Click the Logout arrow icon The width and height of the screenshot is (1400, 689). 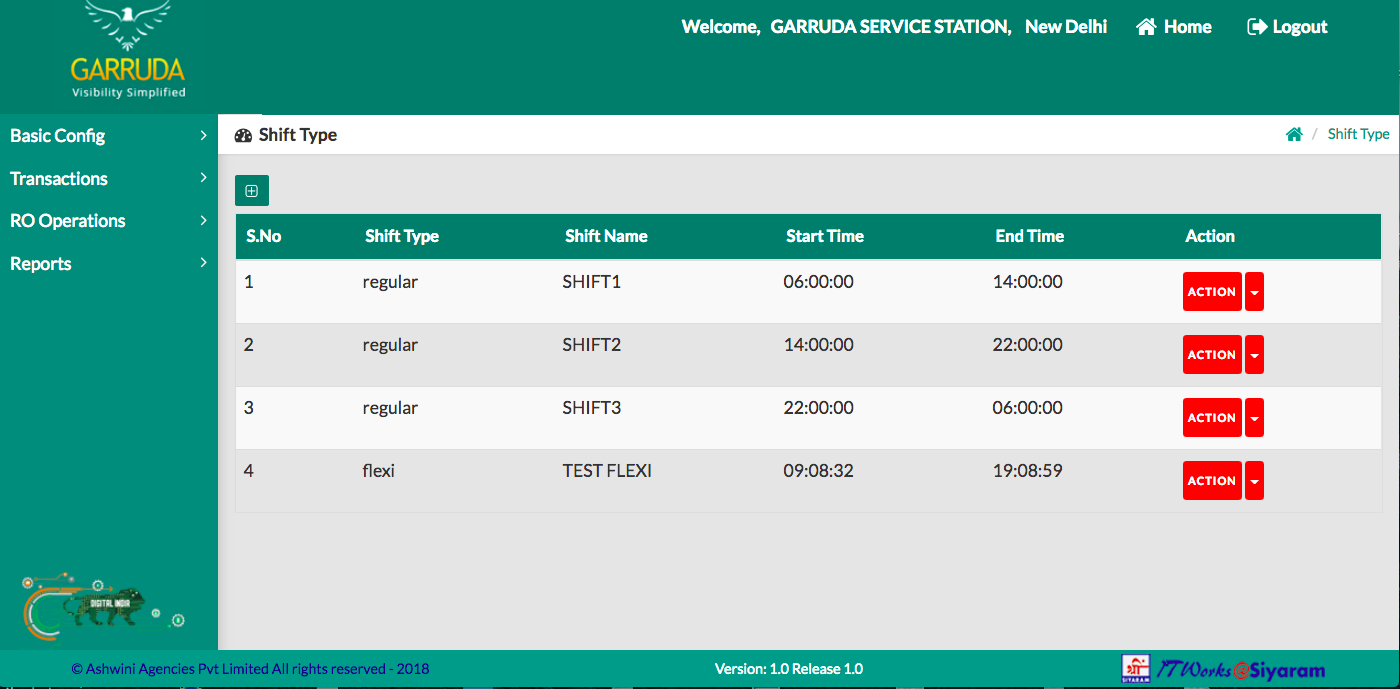pyautogui.click(x=1257, y=27)
